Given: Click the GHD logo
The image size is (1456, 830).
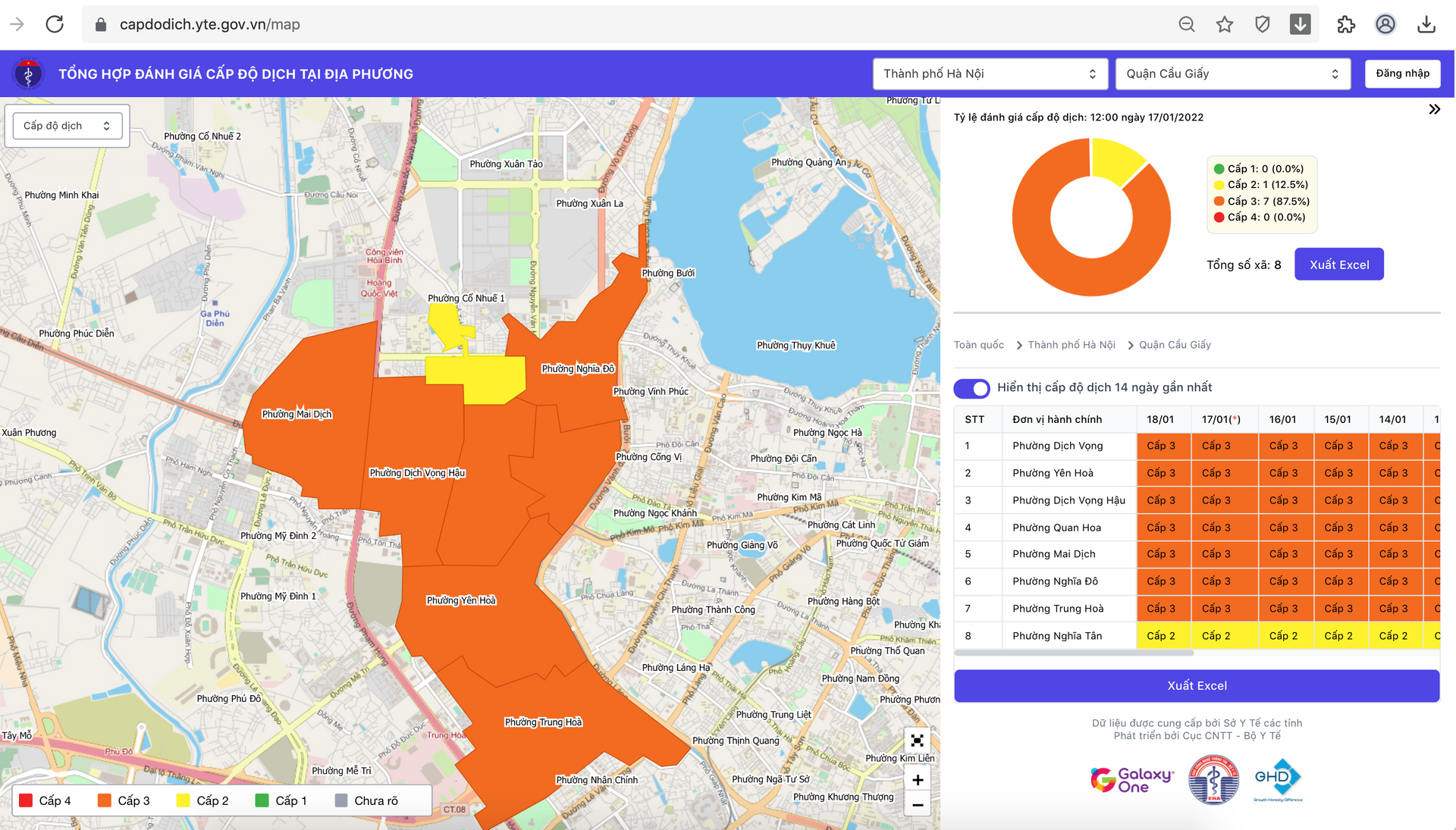Looking at the screenshot, I should pos(1278,779).
